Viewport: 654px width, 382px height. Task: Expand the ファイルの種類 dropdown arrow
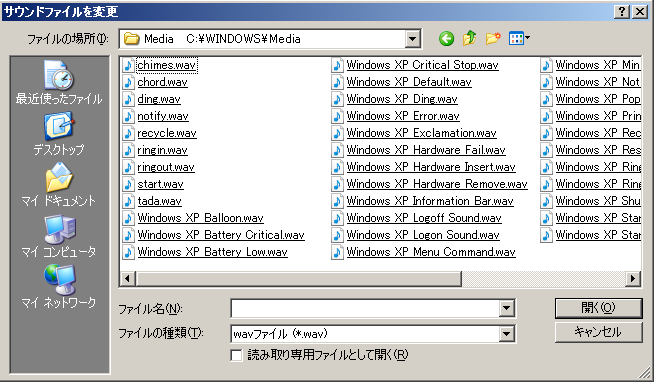pyautogui.click(x=506, y=334)
